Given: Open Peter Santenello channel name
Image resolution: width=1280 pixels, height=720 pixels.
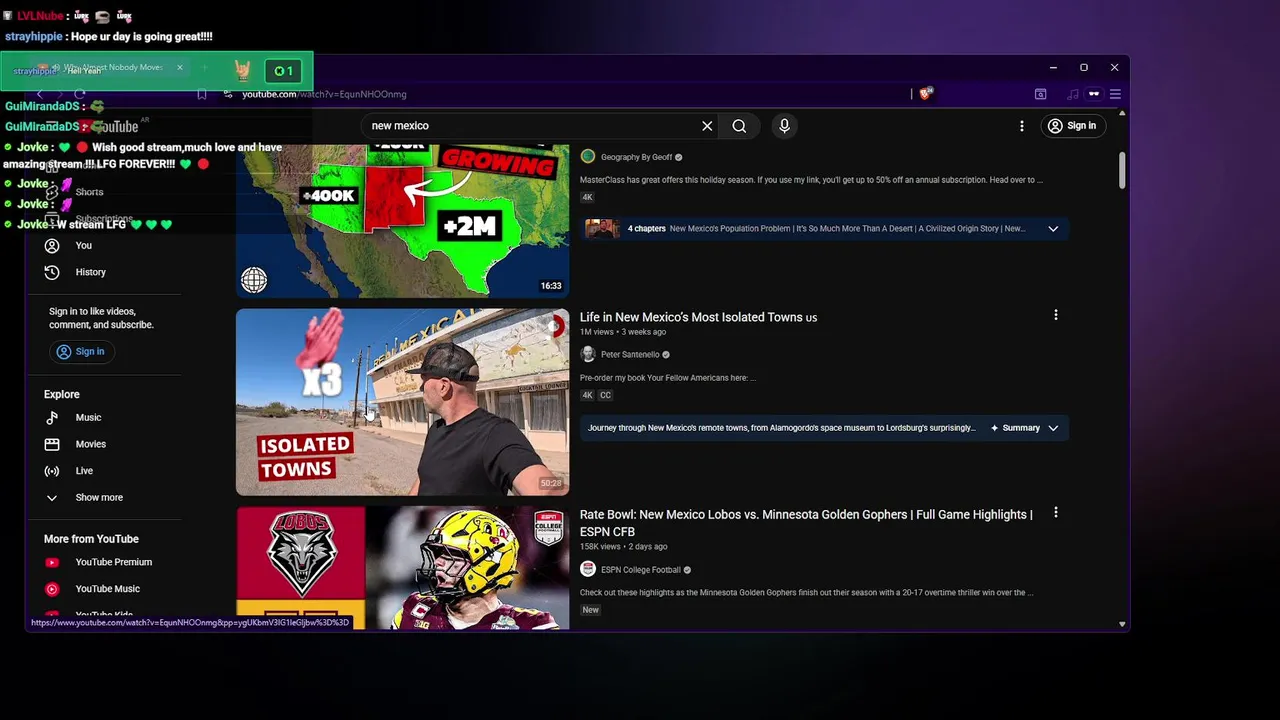Looking at the screenshot, I should click(x=630, y=355).
